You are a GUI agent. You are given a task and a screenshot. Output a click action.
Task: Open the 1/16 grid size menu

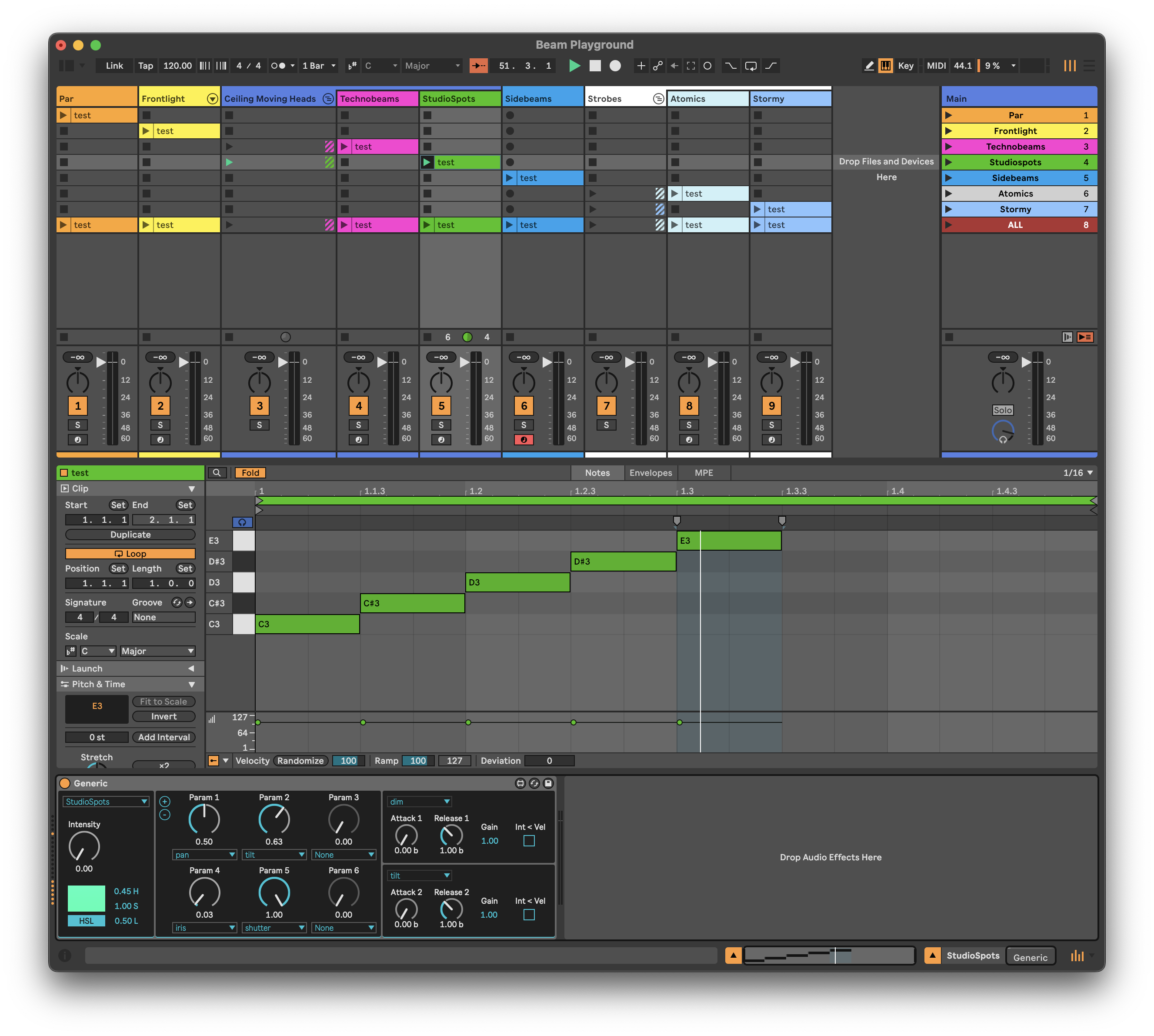point(1078,472)
